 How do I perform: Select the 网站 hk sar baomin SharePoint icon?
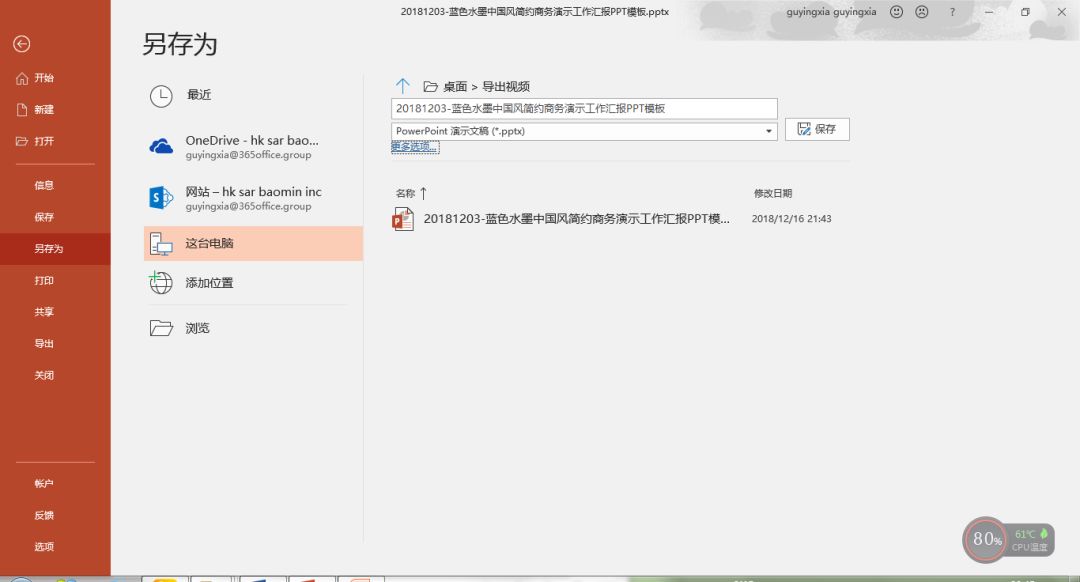point(160,196)
